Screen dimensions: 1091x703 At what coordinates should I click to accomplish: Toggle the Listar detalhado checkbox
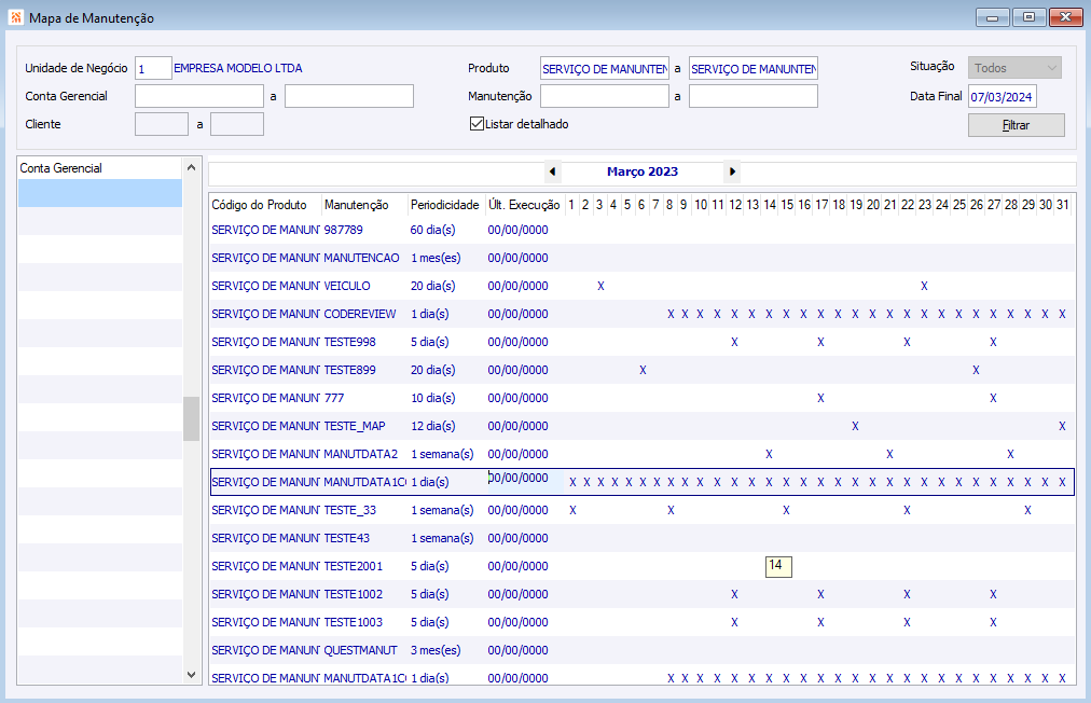pyautogui.click(x=477, y=124)
